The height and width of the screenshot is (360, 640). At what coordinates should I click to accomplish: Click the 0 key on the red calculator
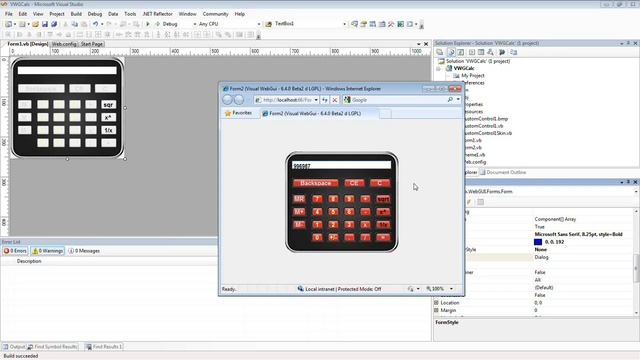[x=317, y=238]
